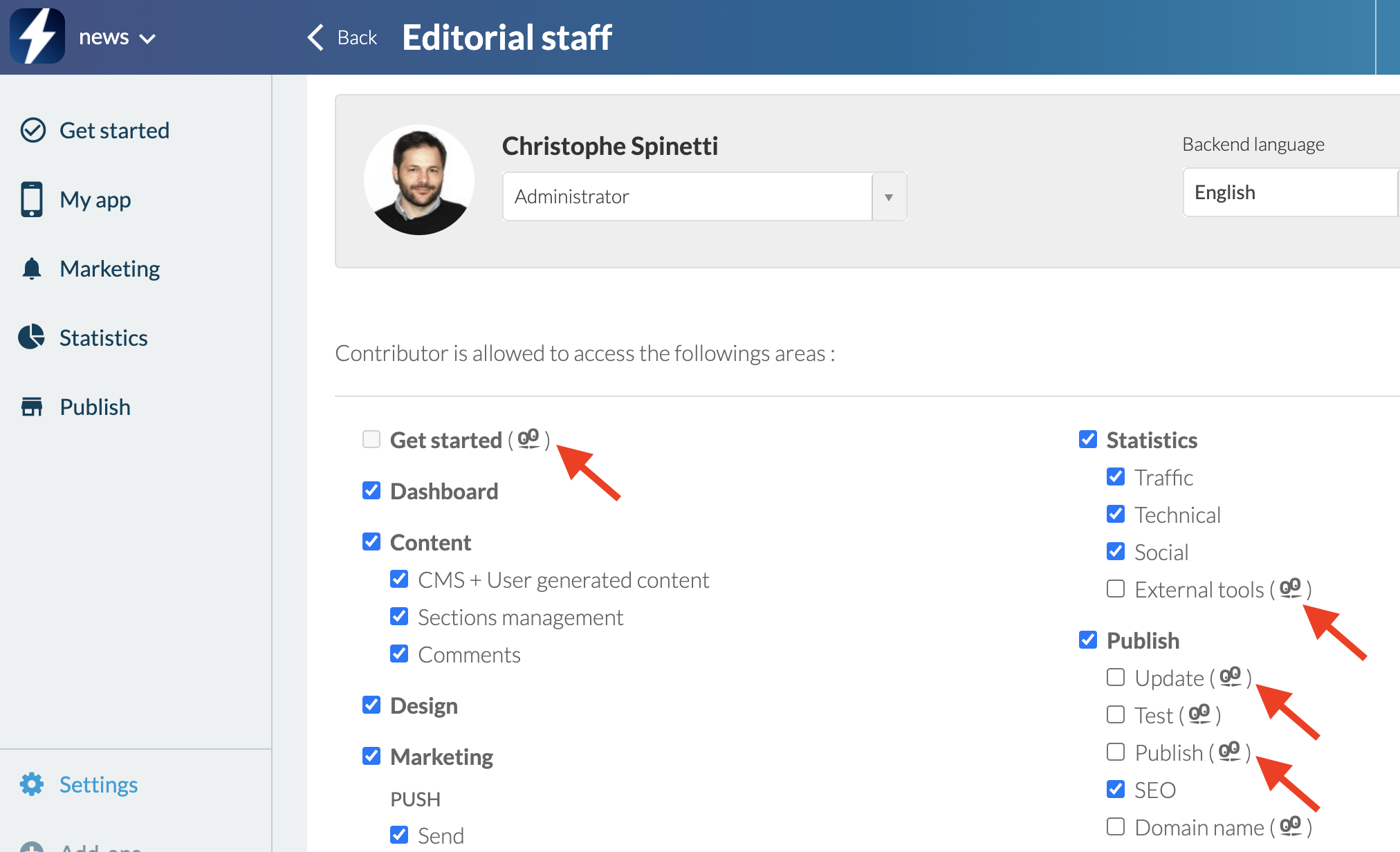Click Christophe Spinetti's profile photo
This screenshot has width=1400, height=852.
pyautogui.click(x=419, y=180)
